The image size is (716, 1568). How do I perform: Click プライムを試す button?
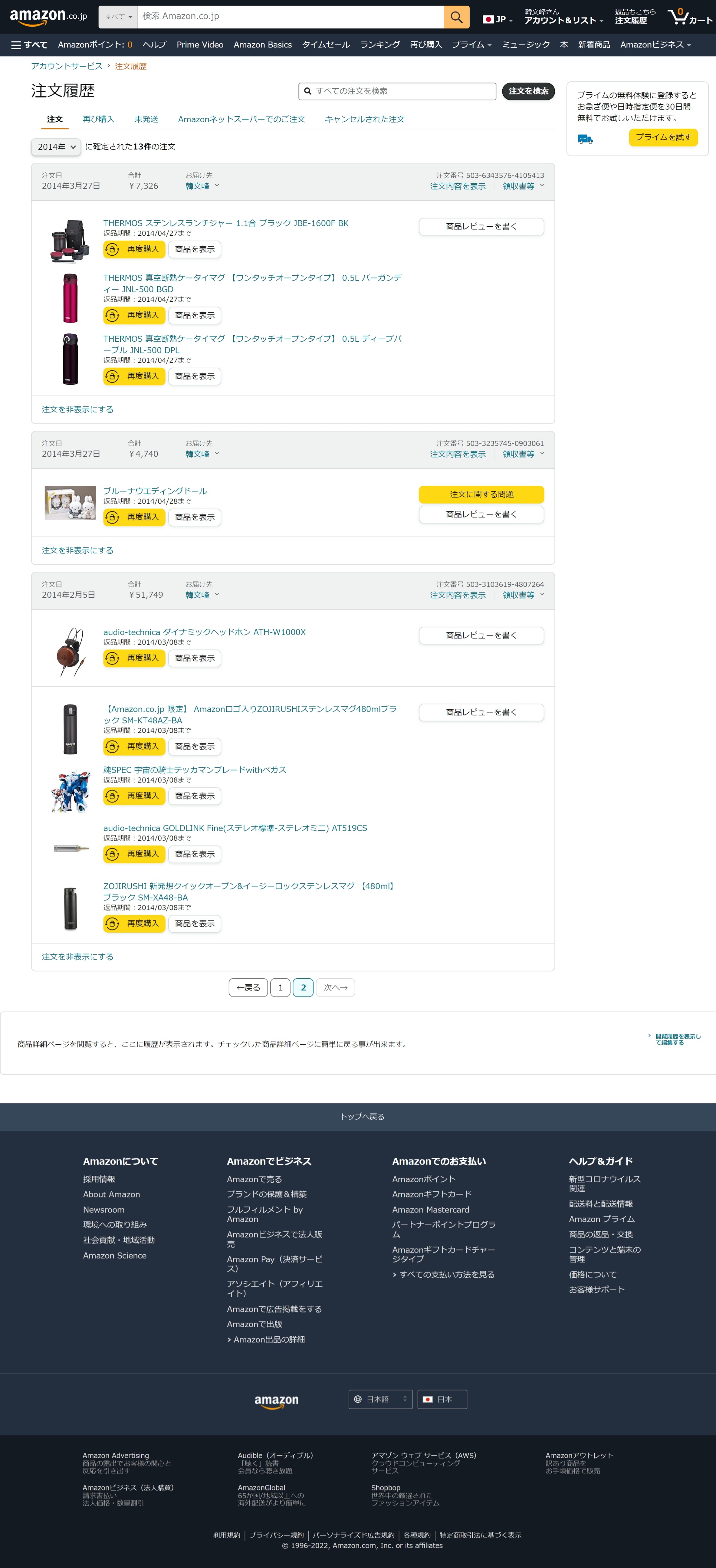click(663, 138)
